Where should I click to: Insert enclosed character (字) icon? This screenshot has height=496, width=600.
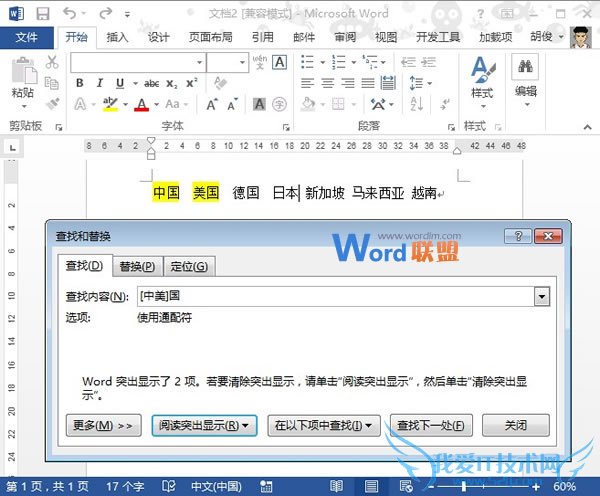(279, 104)
